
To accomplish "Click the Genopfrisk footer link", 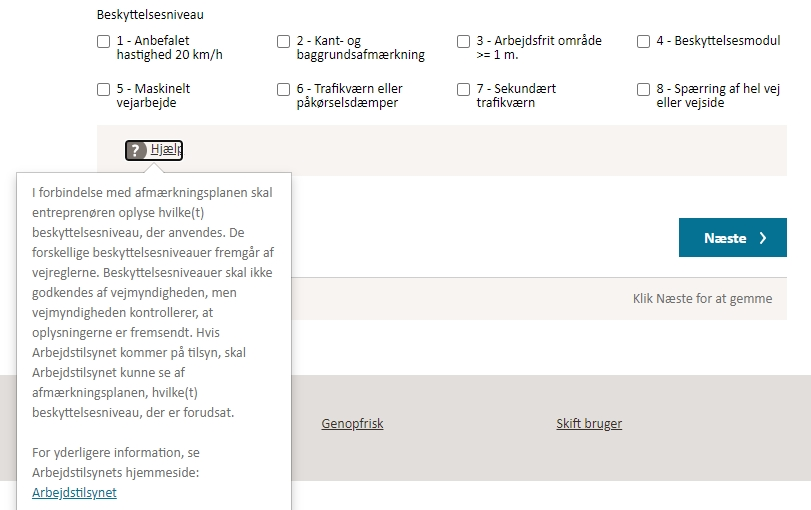I will (352, 424).
